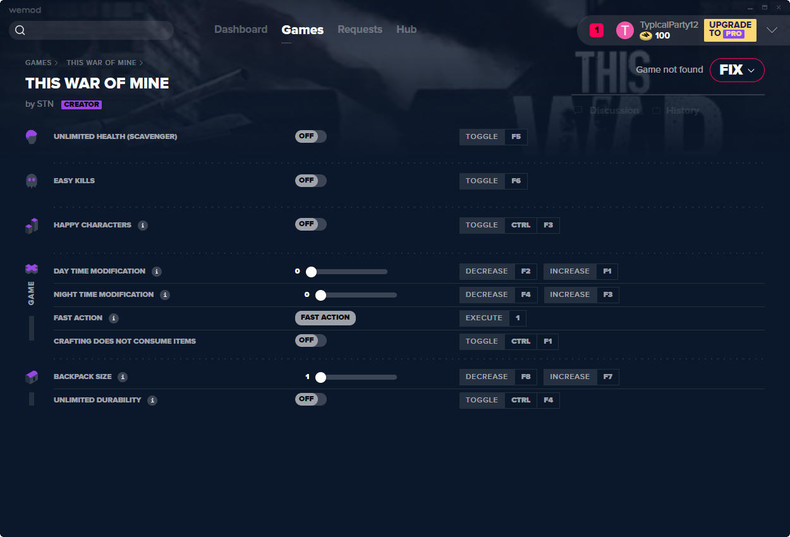The height and width of the screenshot is (537, 790).
Task: Click the Backpack Size cube icon
Action: 31,377
